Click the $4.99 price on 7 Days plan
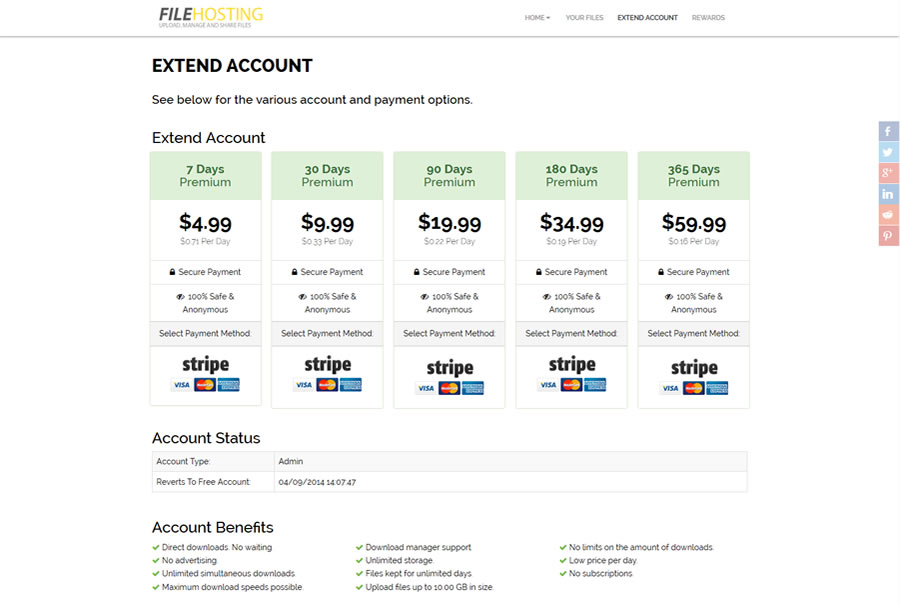The height and width of the screenshot is (605, 900). pos(205,223)
